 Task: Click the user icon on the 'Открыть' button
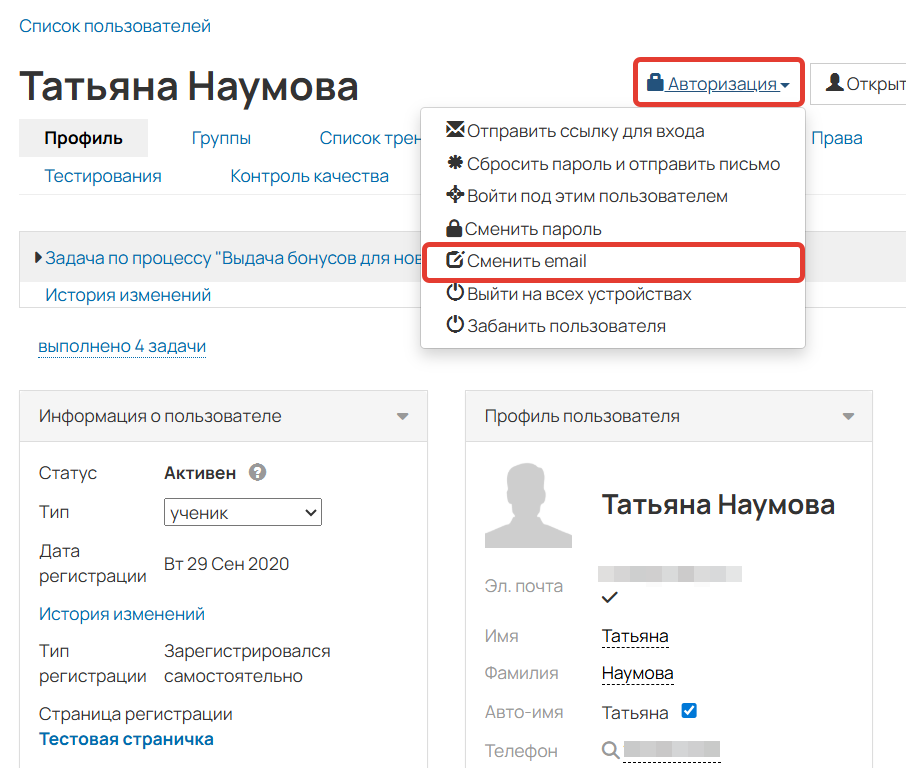[x=836, y=82]
